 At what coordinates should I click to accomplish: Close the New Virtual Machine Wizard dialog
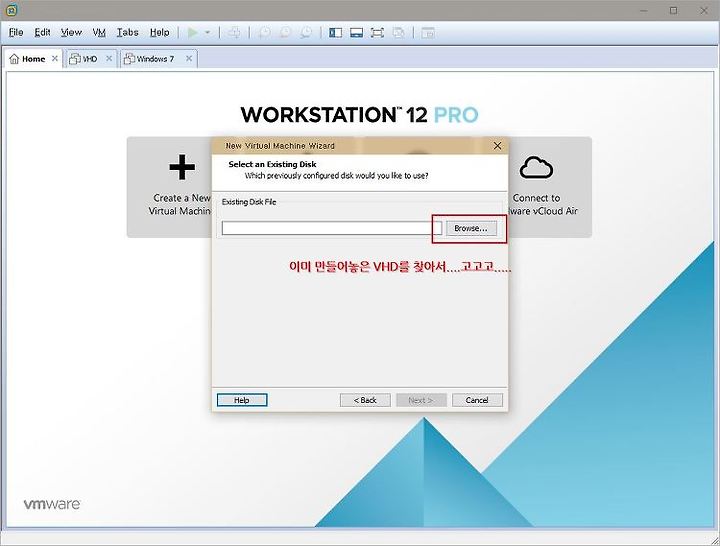coord(497,146)
